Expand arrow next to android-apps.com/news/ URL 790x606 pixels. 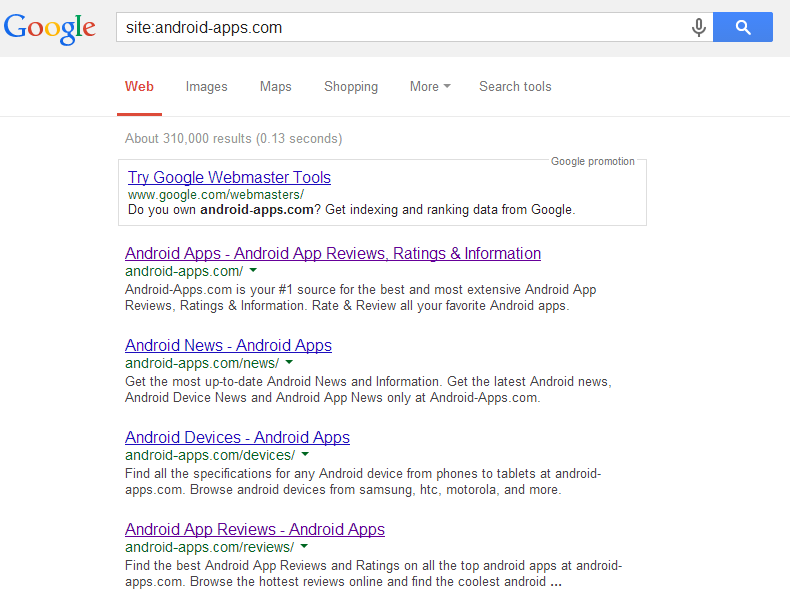(x=289, y=363)
